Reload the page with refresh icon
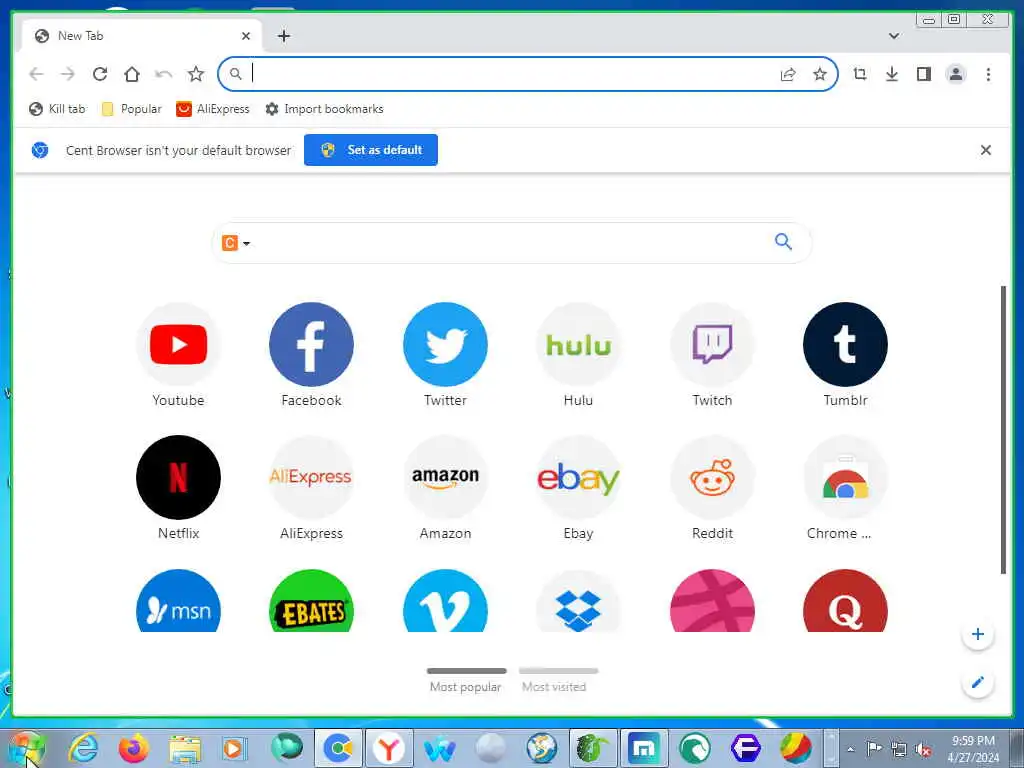The image size is (1024, 768). tap(100, 74)
